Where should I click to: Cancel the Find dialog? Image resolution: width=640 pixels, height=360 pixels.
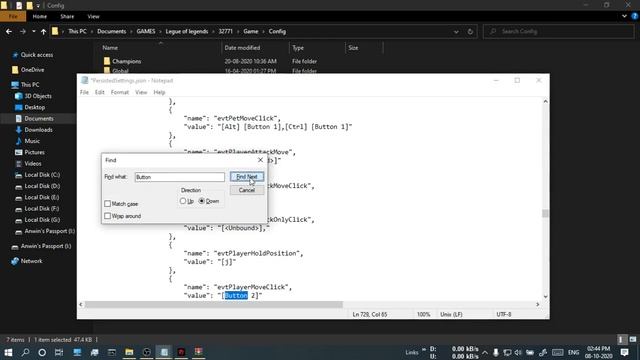(x=247, y=190)
